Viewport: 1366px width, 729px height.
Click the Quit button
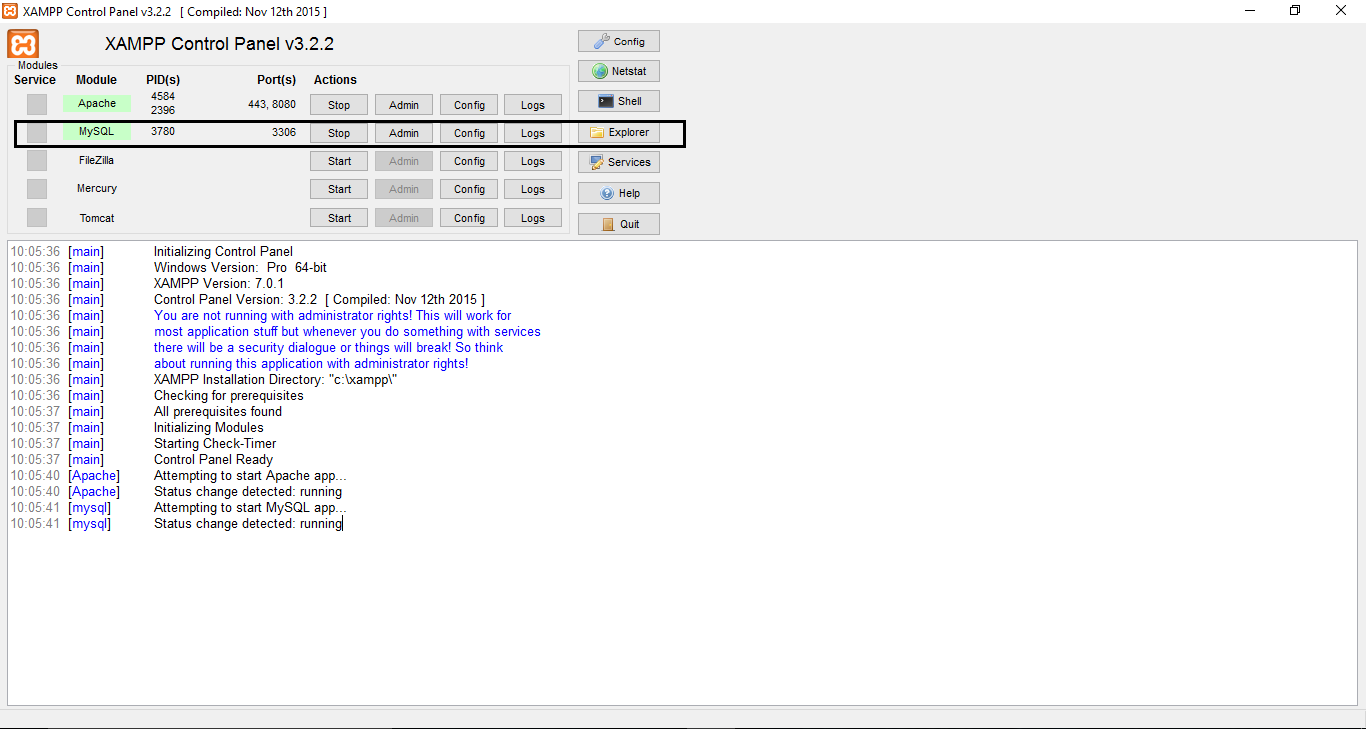click(619, 224)
